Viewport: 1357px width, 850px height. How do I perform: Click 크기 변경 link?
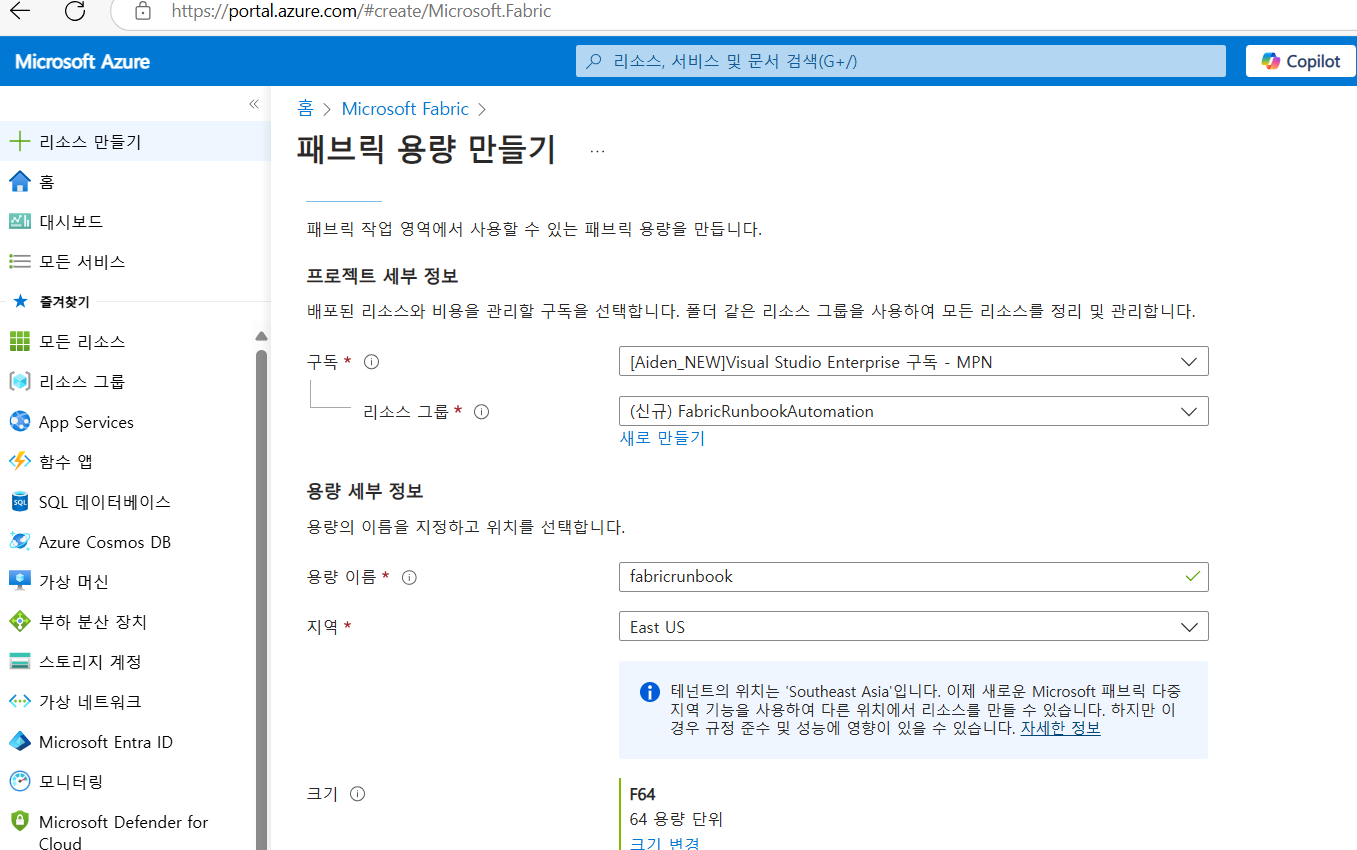coord(665,842)
